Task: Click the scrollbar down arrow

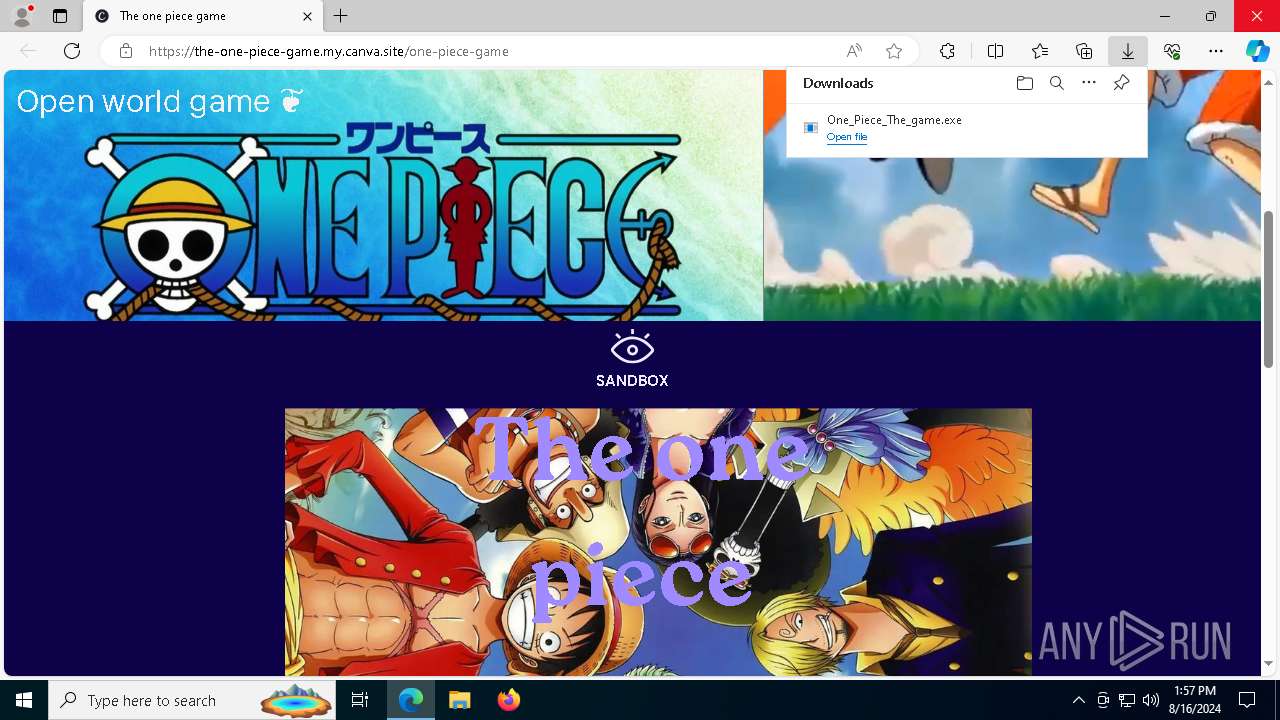Action: pyautogui.click(x=1270, y=663)
